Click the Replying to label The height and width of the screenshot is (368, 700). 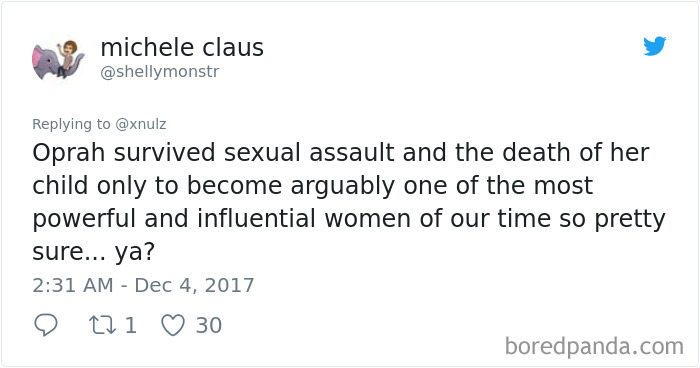(71, 124)
